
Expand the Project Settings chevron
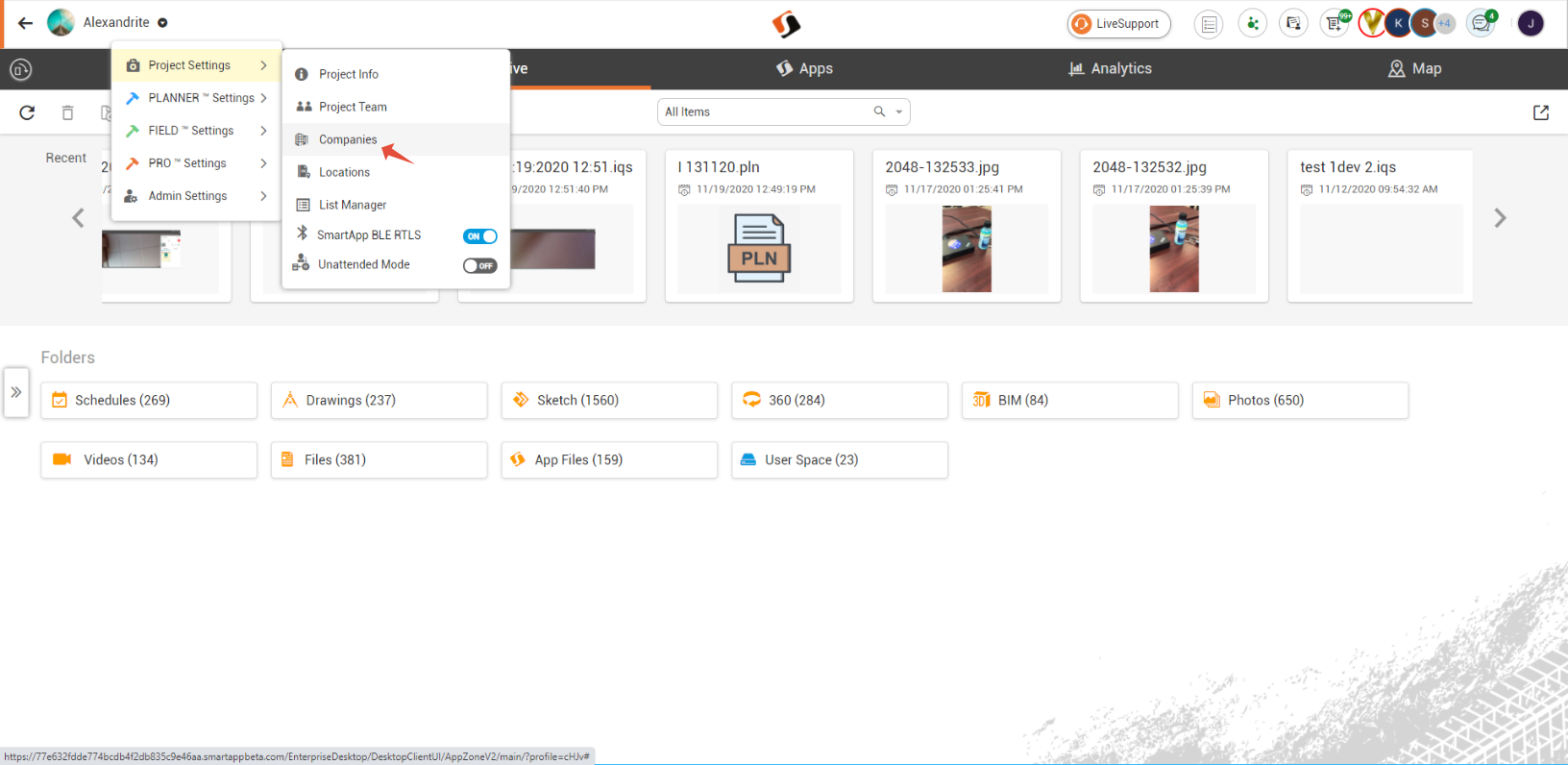(263, 65)
